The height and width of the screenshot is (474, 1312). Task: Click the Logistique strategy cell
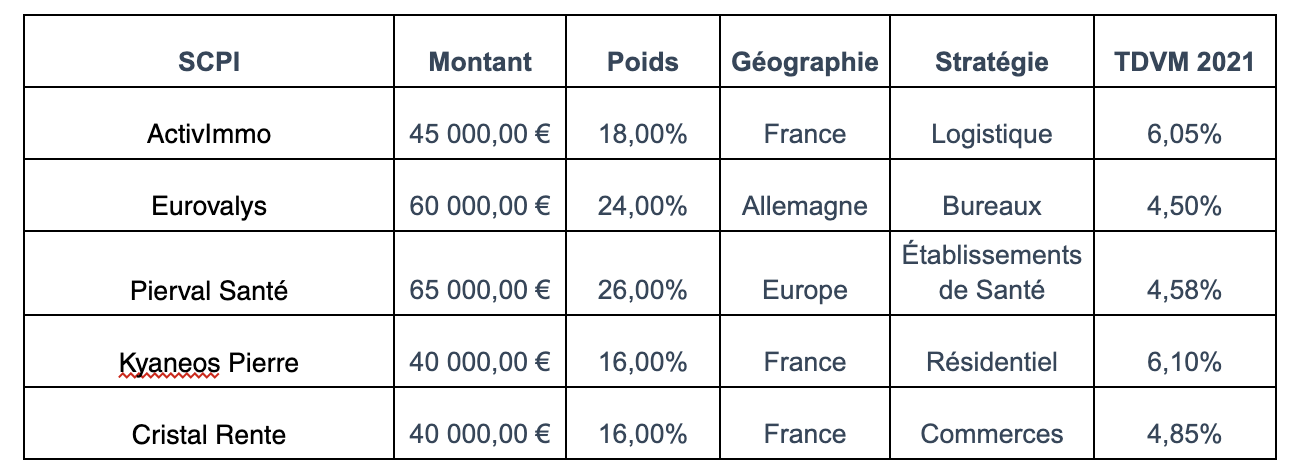tap(992, 124)
